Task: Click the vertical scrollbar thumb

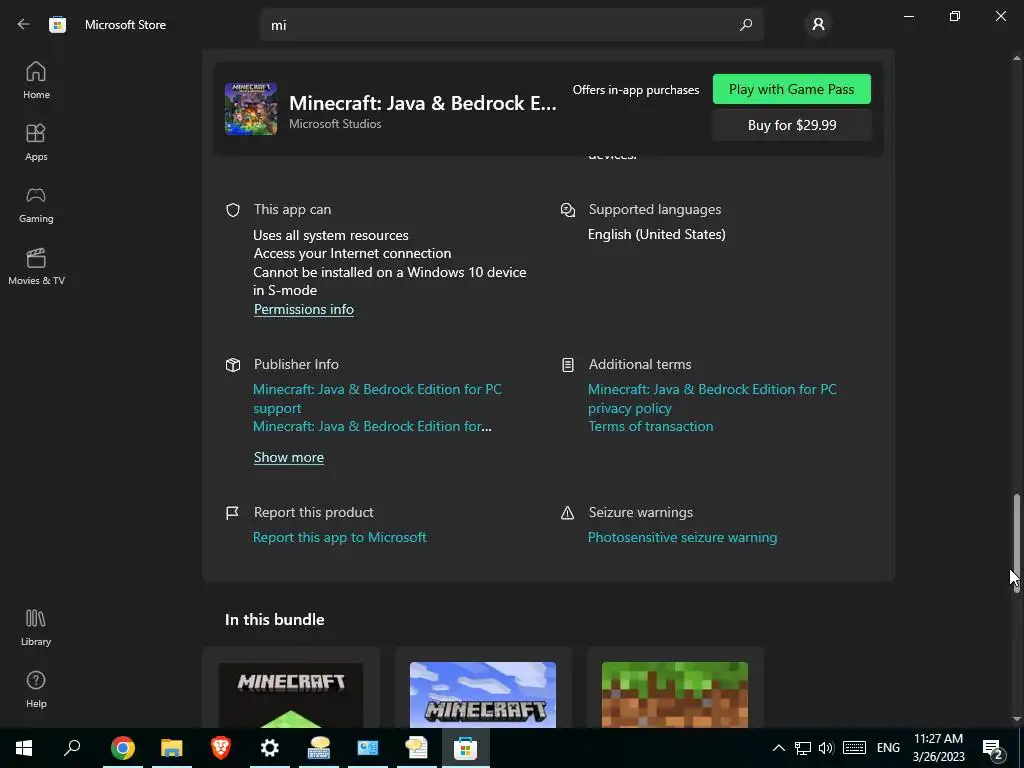Action: click(x=1016, y=543)
